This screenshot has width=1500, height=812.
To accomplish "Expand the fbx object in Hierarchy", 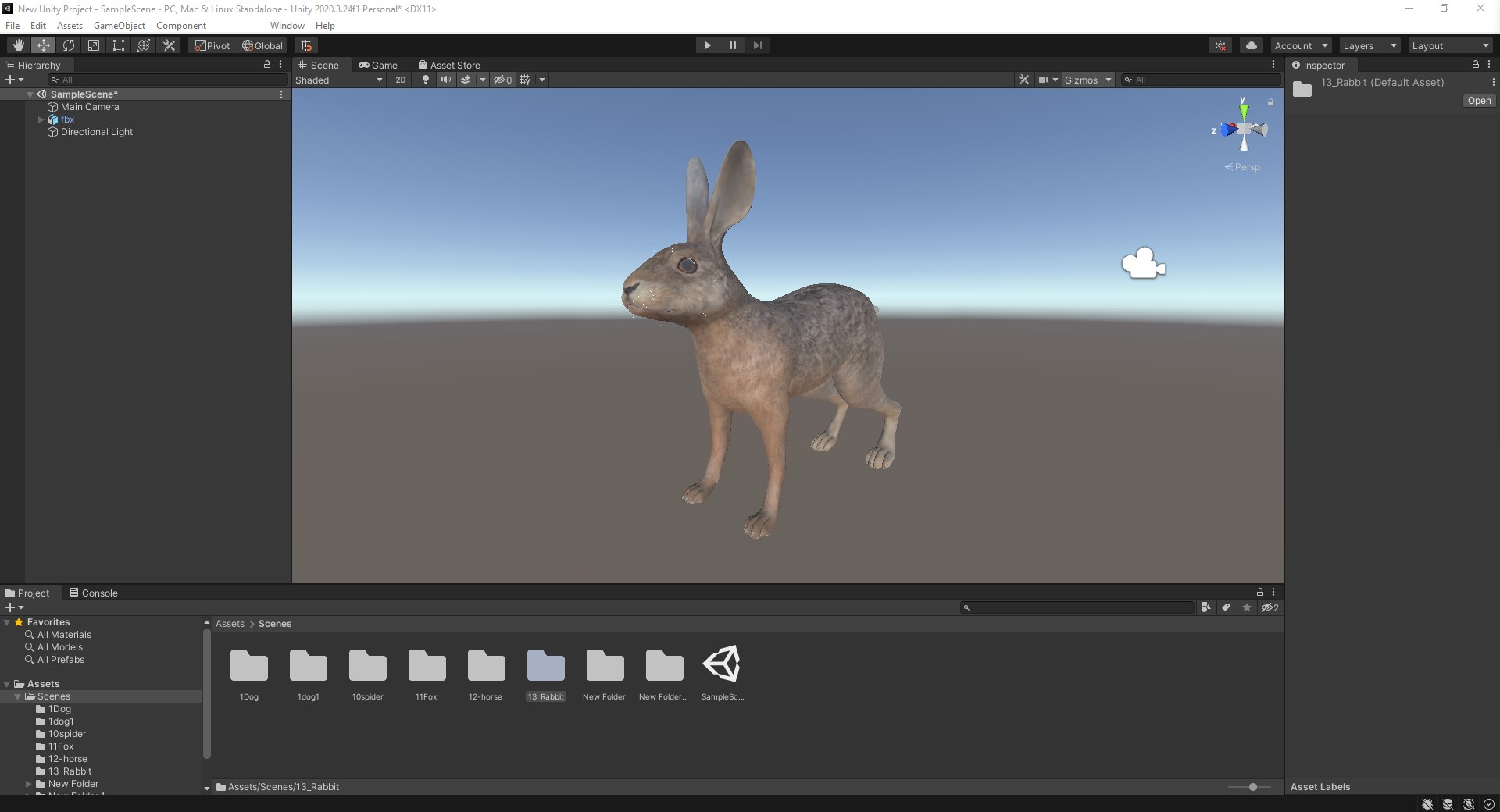I will (41, 119).
